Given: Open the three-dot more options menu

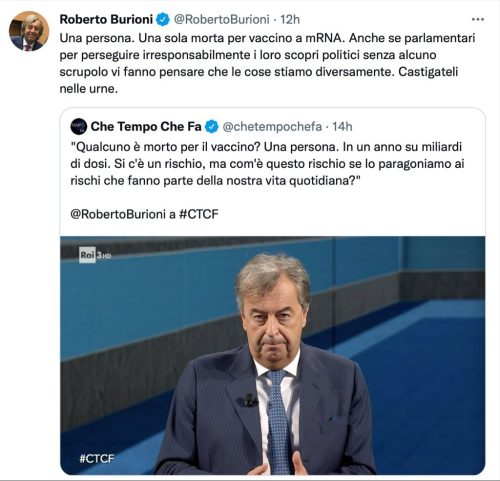Looking at the screenshot, I should [478, 20].
